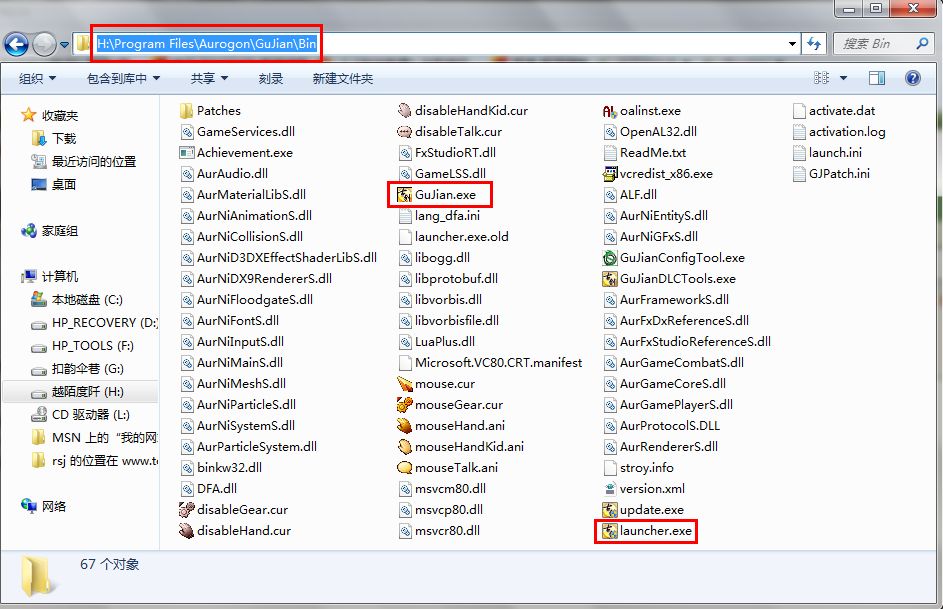
Task: Select the disableTalk.cur cursor icon
Action: tap(404, 132)
